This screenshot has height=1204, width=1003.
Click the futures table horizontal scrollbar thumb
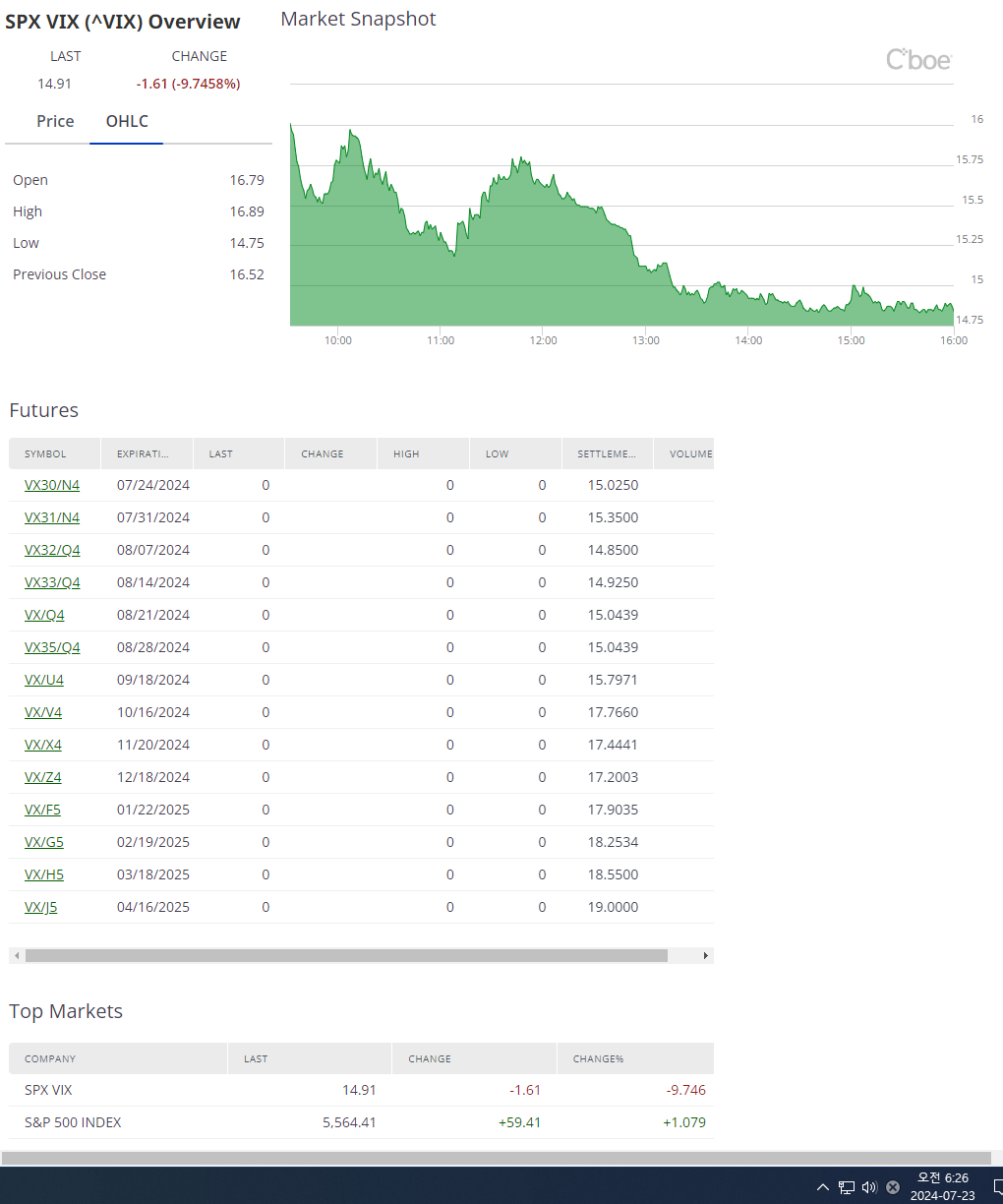tap(346, 955)
